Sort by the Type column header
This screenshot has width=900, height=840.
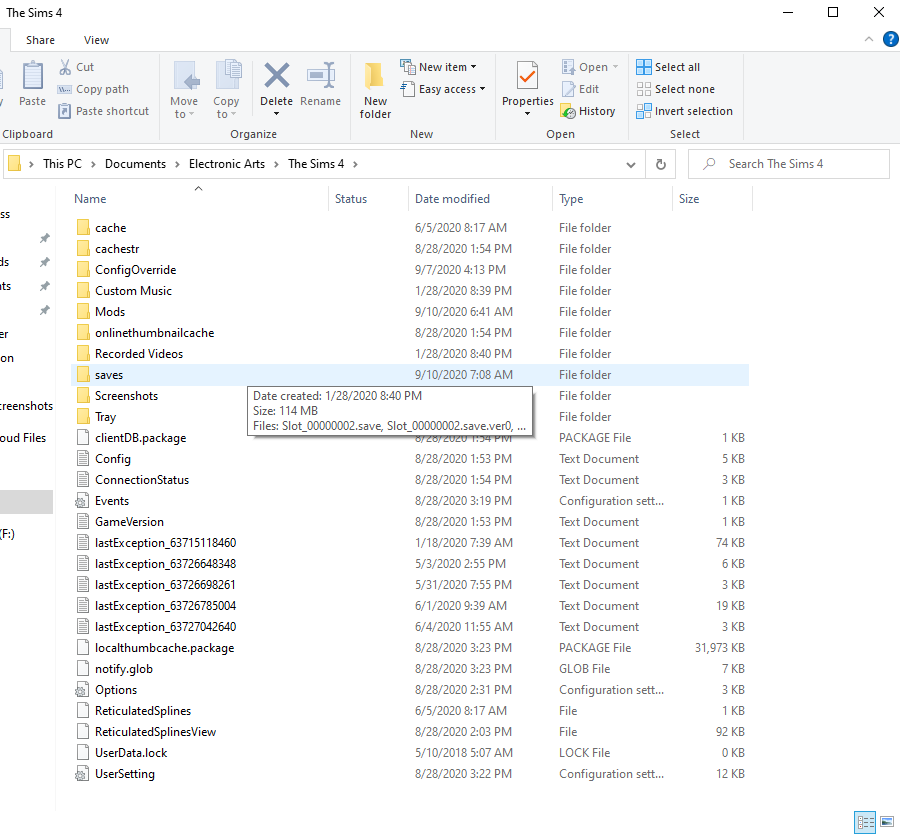[x=571, y=199]
